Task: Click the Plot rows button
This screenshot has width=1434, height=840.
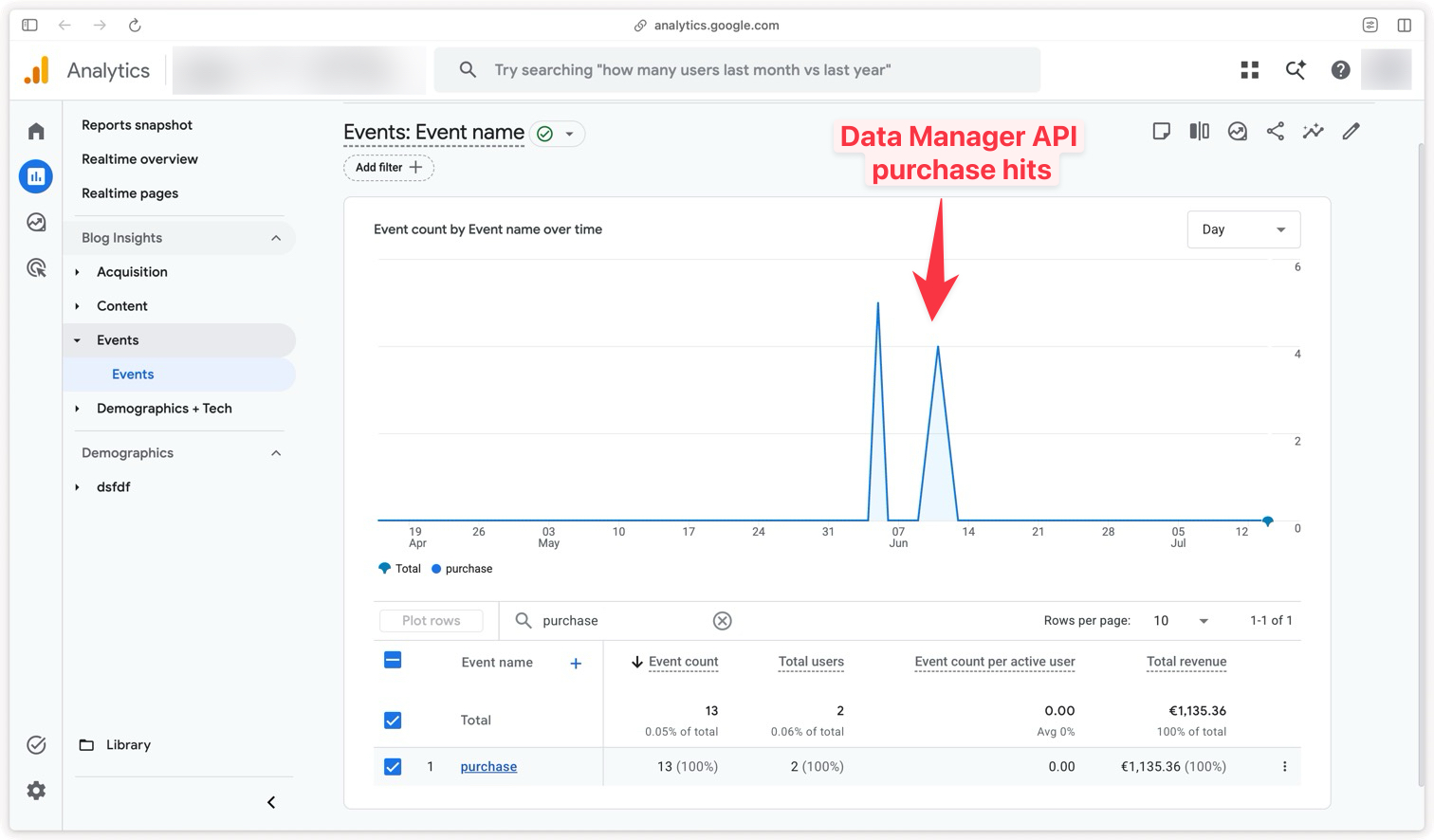Action: 431,621
